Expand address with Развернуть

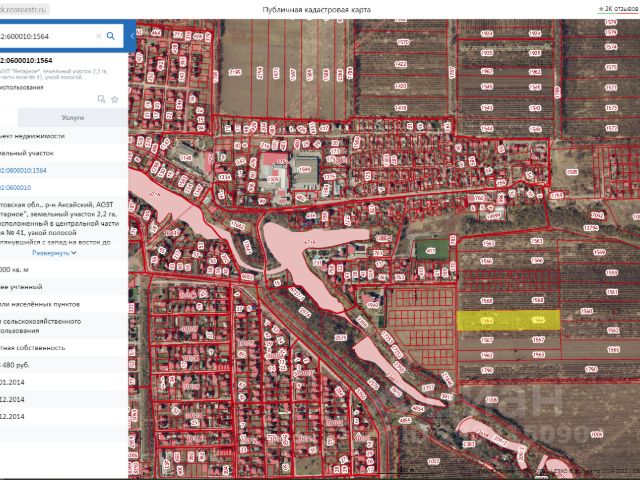54,253
